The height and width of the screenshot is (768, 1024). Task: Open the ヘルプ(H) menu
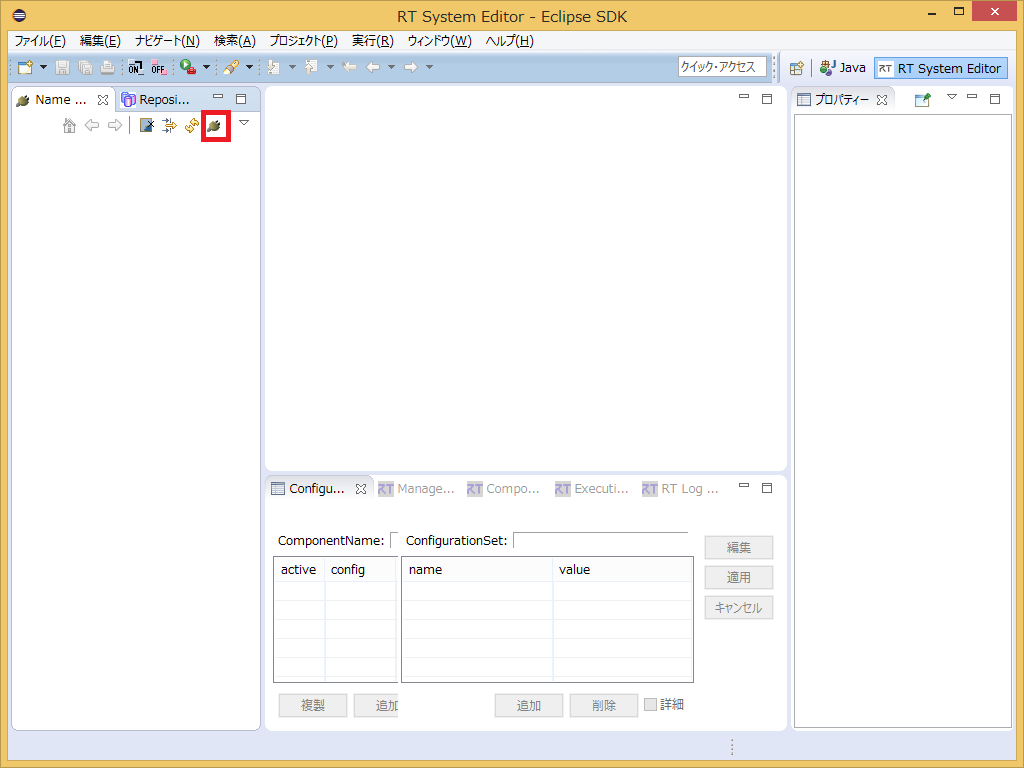pos(509,40)
